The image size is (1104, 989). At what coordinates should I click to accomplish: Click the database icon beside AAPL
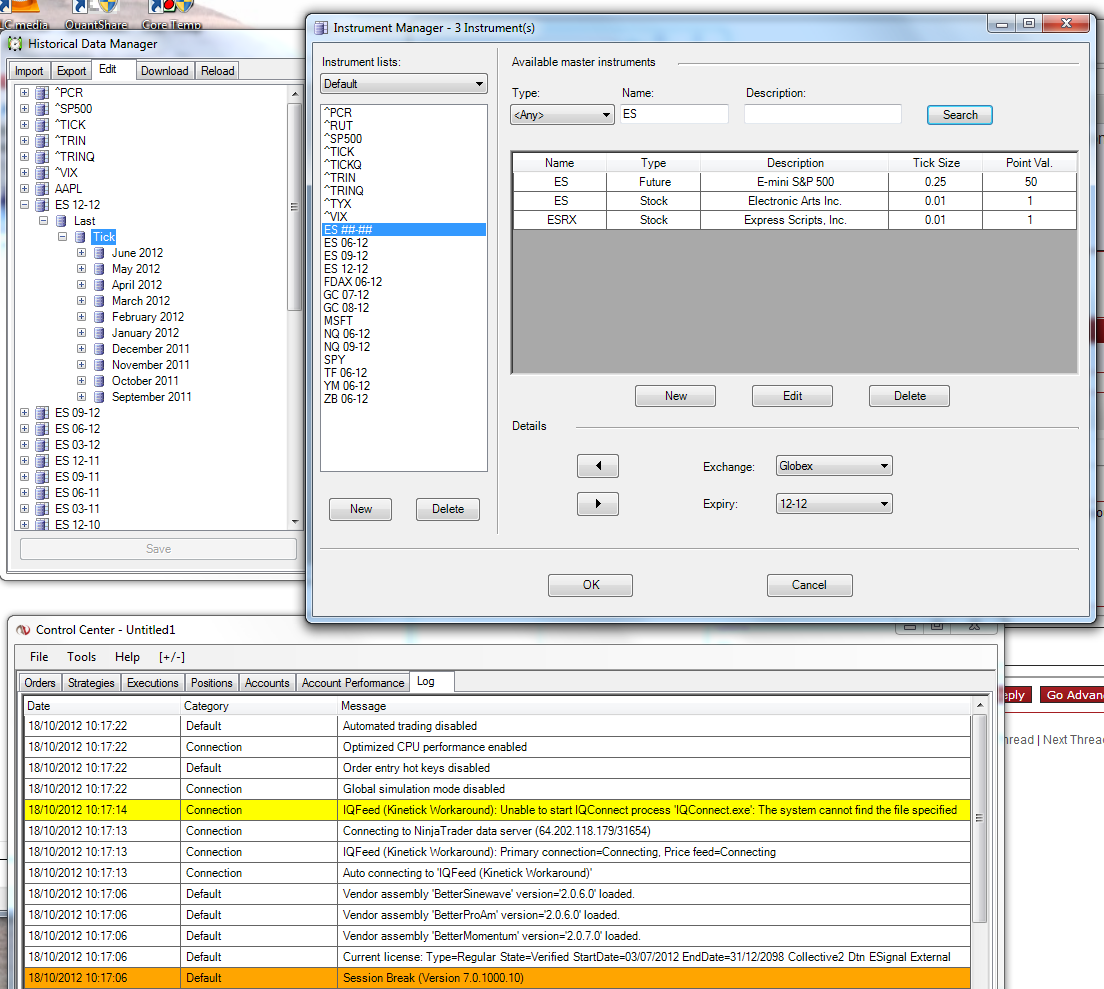coord(42,189)
